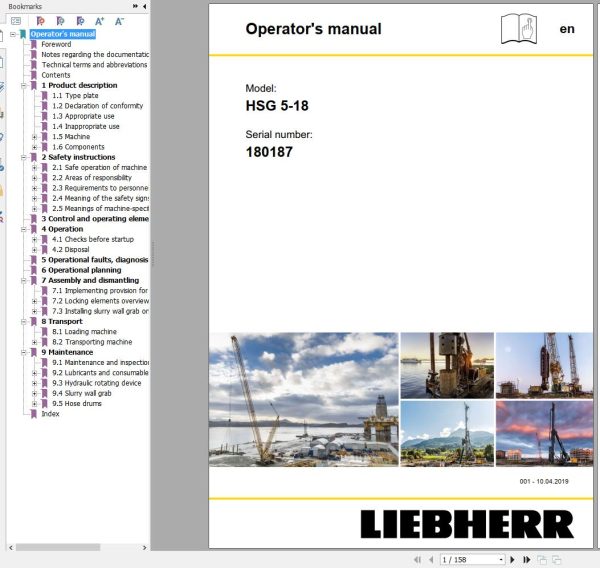Click the third bookmark flag toolbar icon
The width and height of the screenshot is (600, 568).
(x=80, y=21)
